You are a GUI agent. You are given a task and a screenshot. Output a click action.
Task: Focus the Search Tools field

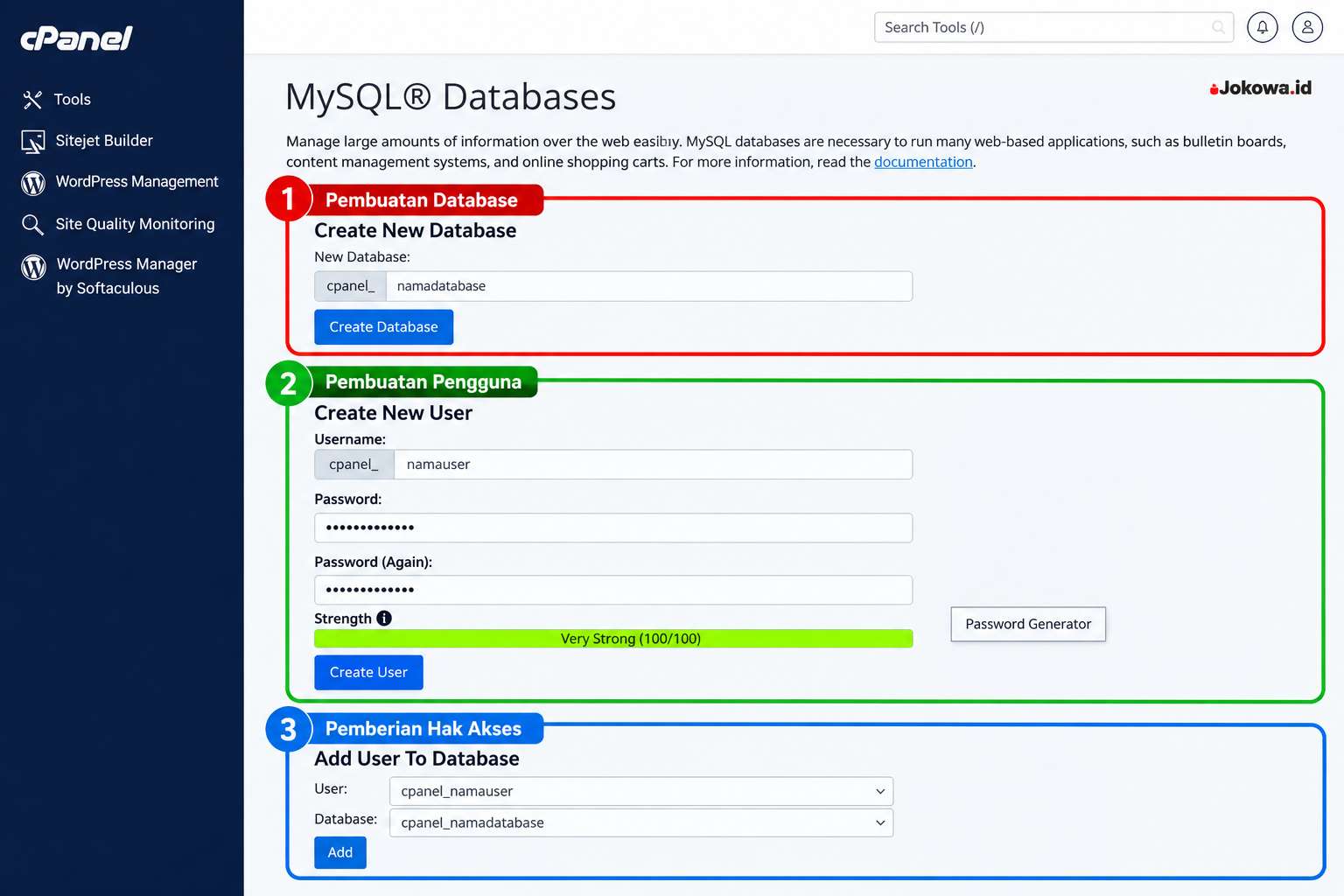click(x=1053, y=27)
